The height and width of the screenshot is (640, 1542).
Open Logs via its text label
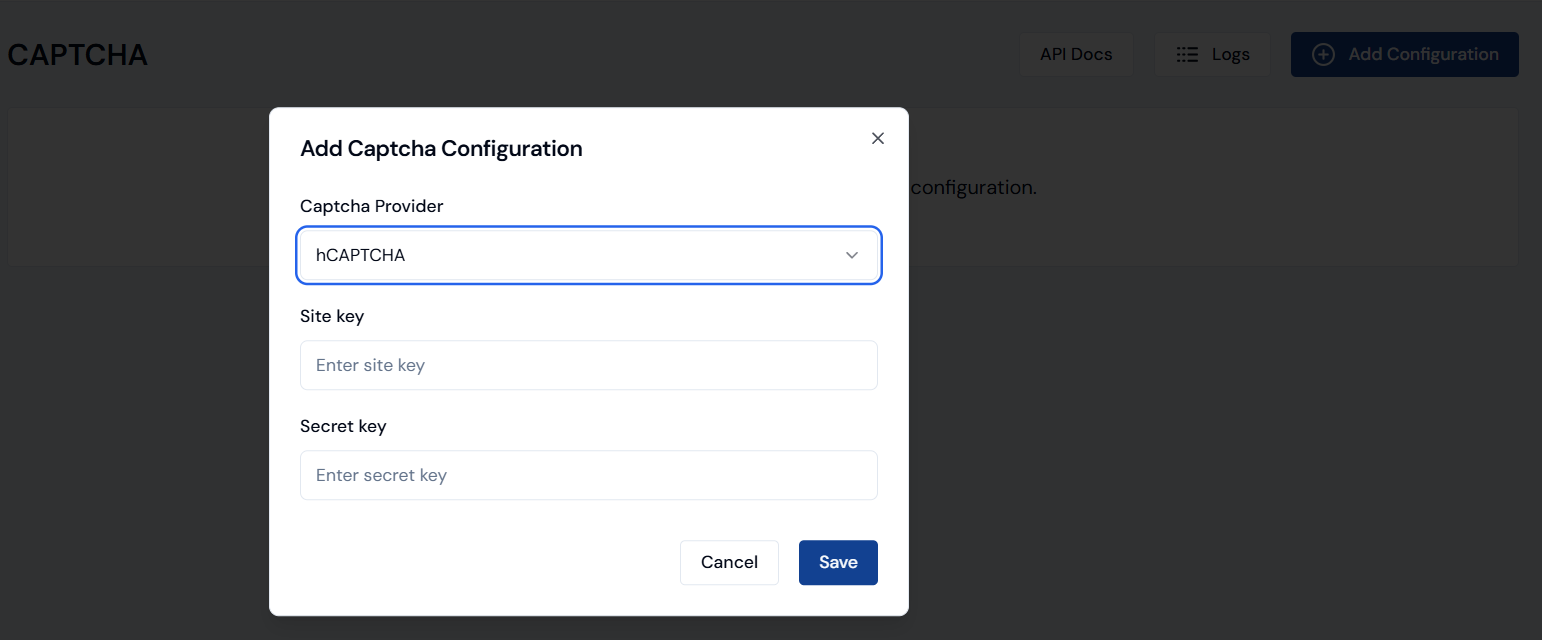[x=1230, y=55]
